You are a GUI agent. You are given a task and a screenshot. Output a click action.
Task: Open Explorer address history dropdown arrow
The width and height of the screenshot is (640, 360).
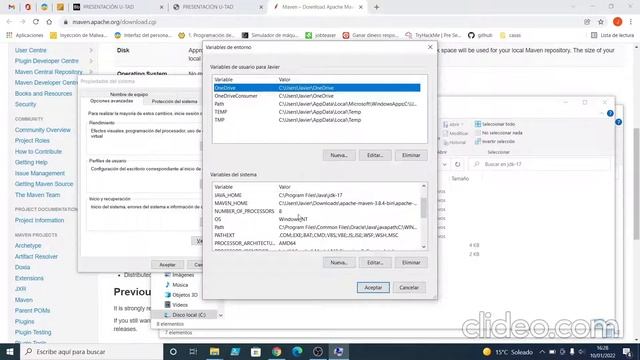pyautogui.click(x=444, y=164)
